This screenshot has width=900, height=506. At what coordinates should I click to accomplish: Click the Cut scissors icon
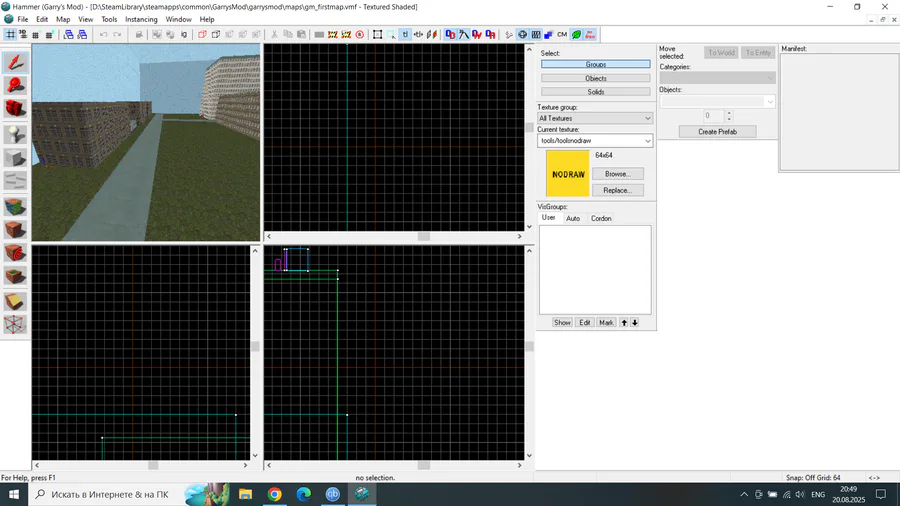coord(274,34)
